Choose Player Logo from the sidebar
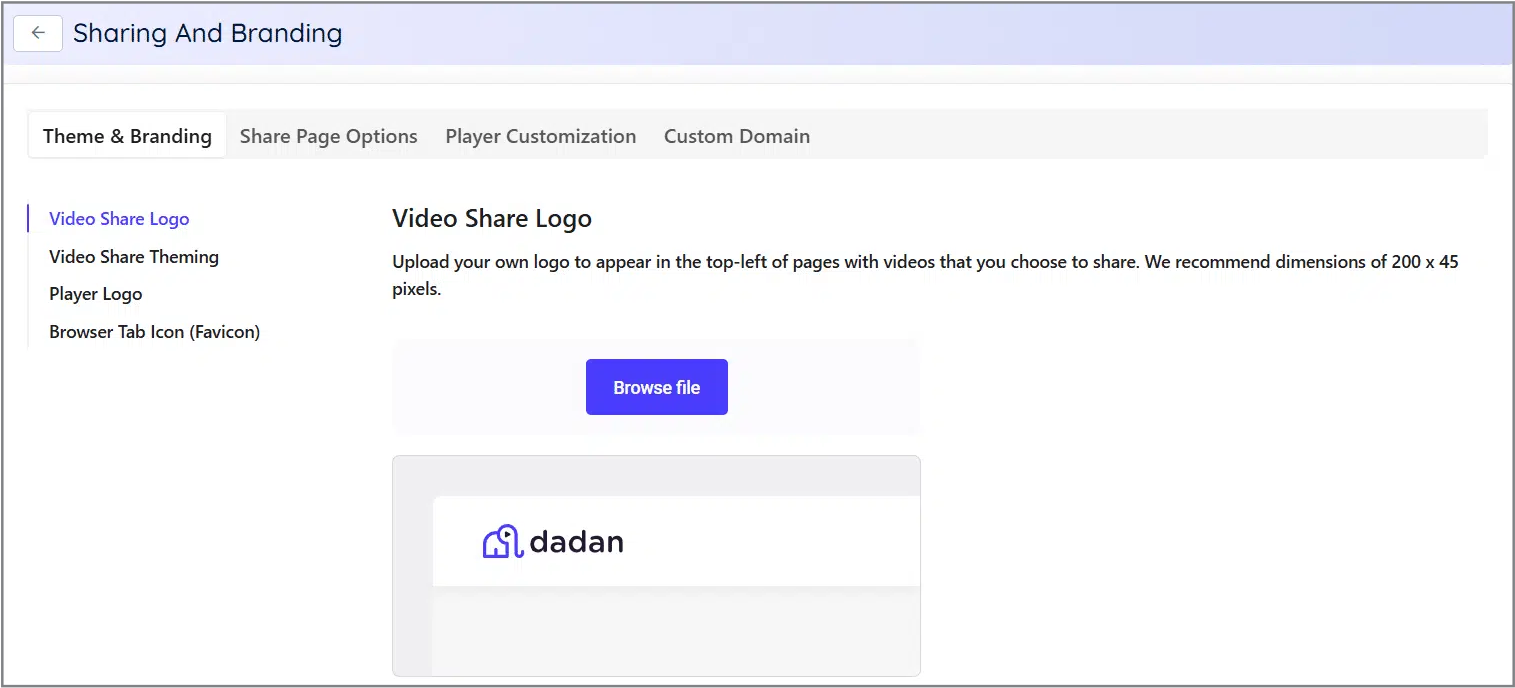The image size is (1515, 688). click(x=95, y=293)
